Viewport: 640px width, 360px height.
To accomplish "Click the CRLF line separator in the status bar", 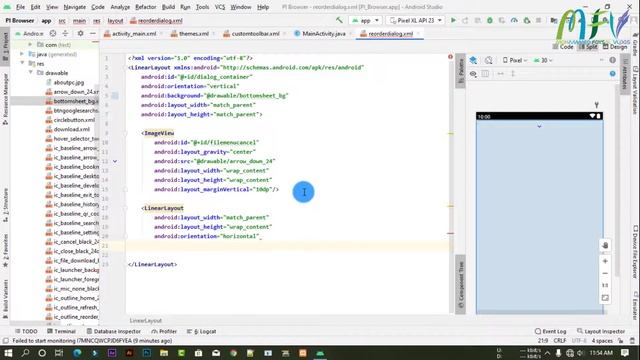I will (x=560, y=340).
